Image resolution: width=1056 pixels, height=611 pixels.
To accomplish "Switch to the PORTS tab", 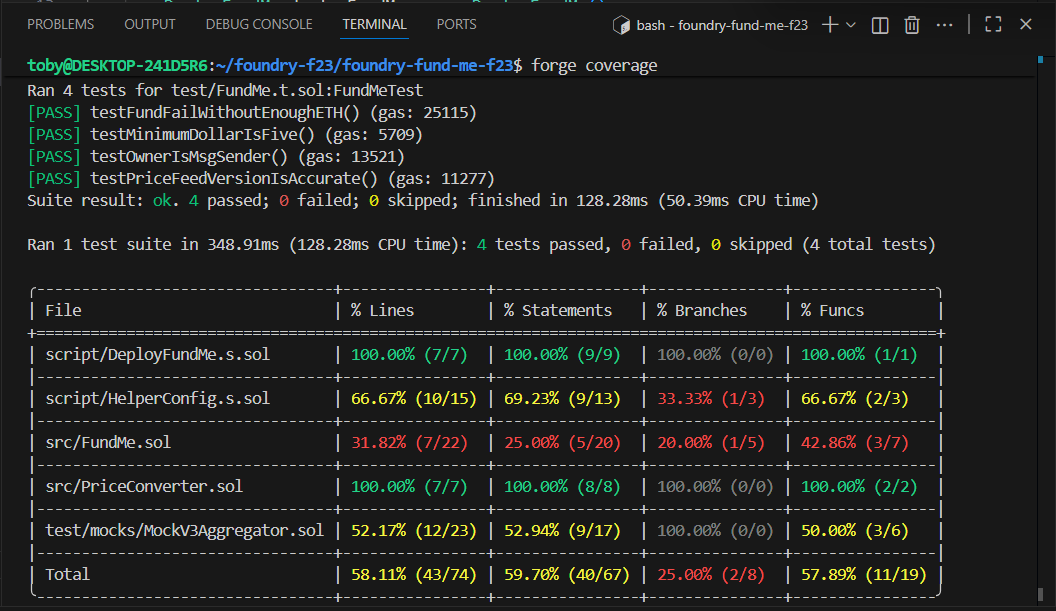I will click(x=457, y=24).
